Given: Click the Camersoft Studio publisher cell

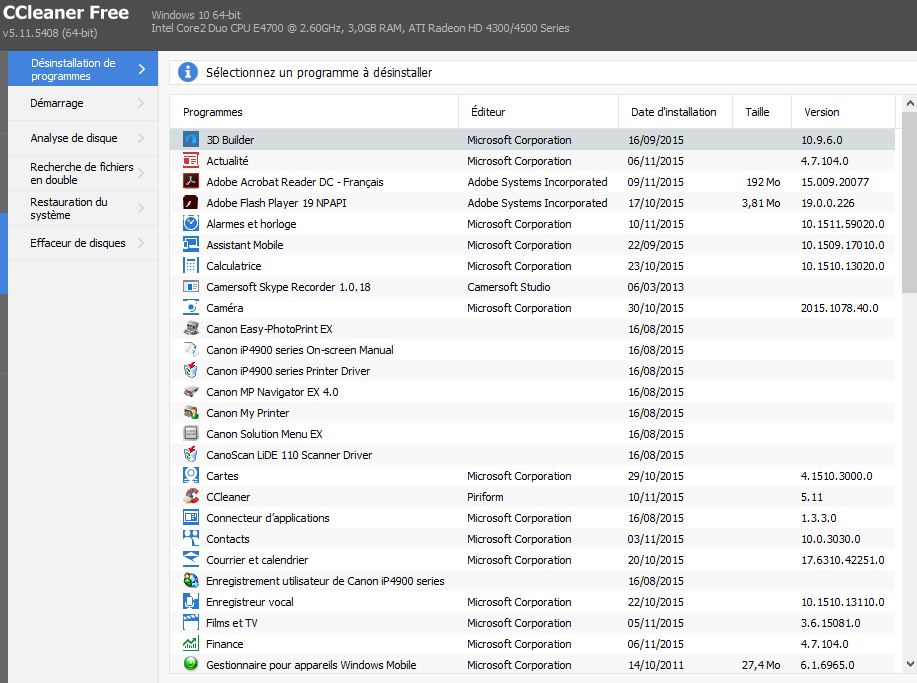Looking at the screenshot, I should pyautogui.click(x=509, y=287).
